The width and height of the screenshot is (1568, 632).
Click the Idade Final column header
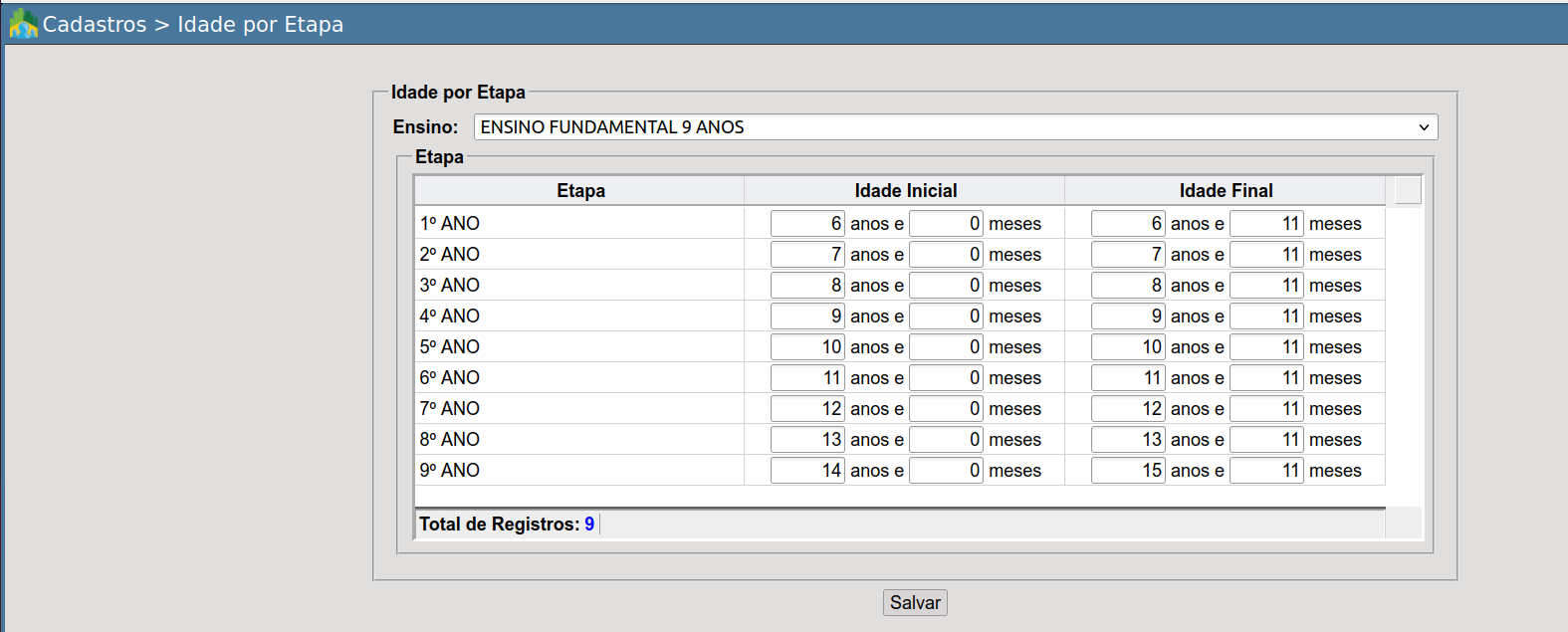(1226, 191)
